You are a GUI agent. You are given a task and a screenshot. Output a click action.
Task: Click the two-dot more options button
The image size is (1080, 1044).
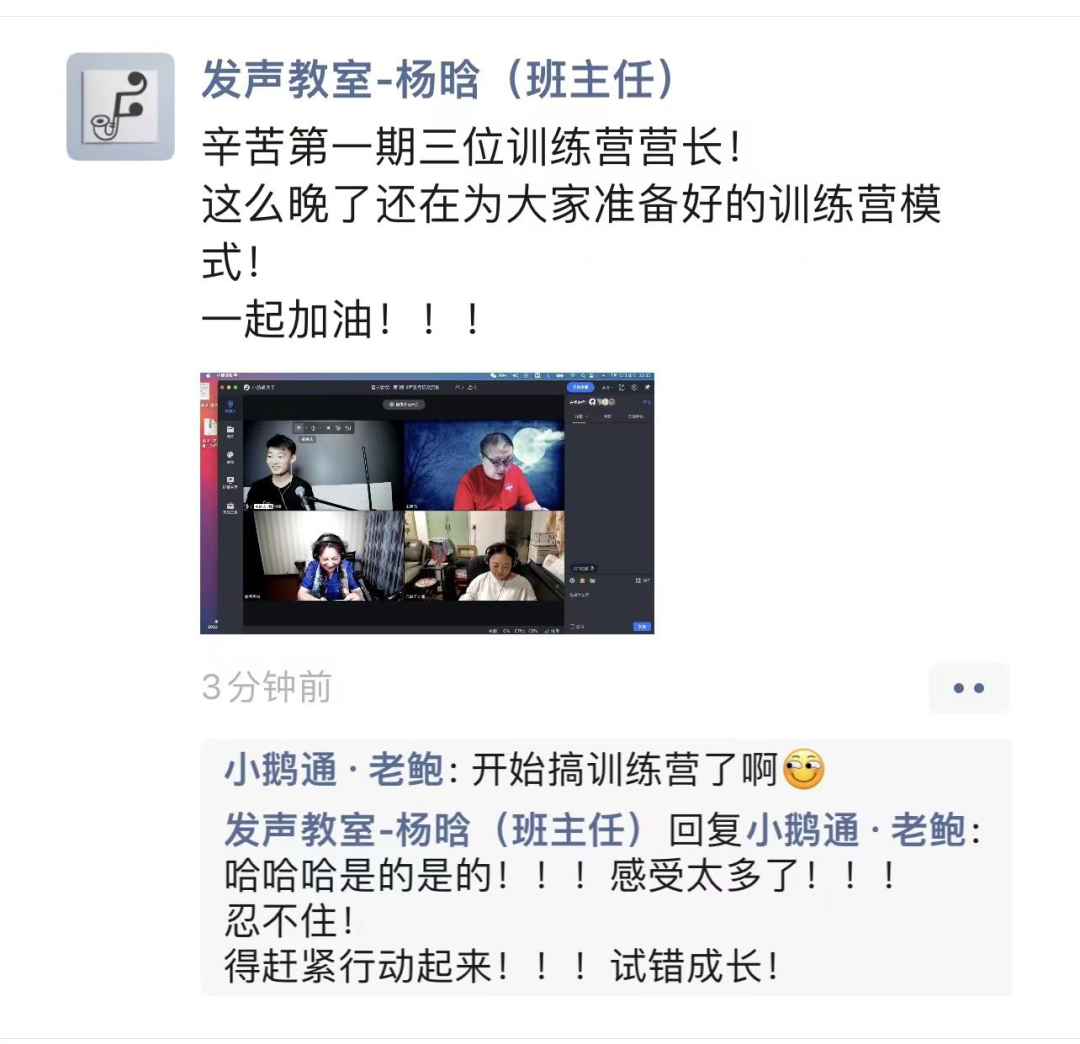(x=968, y=688)
